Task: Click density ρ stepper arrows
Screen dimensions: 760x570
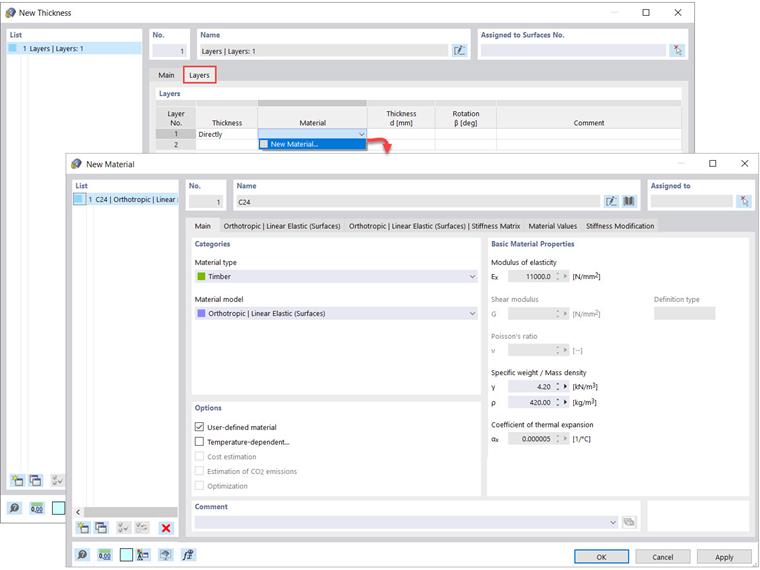Action: pyautogui.click(x=557, y=402)
